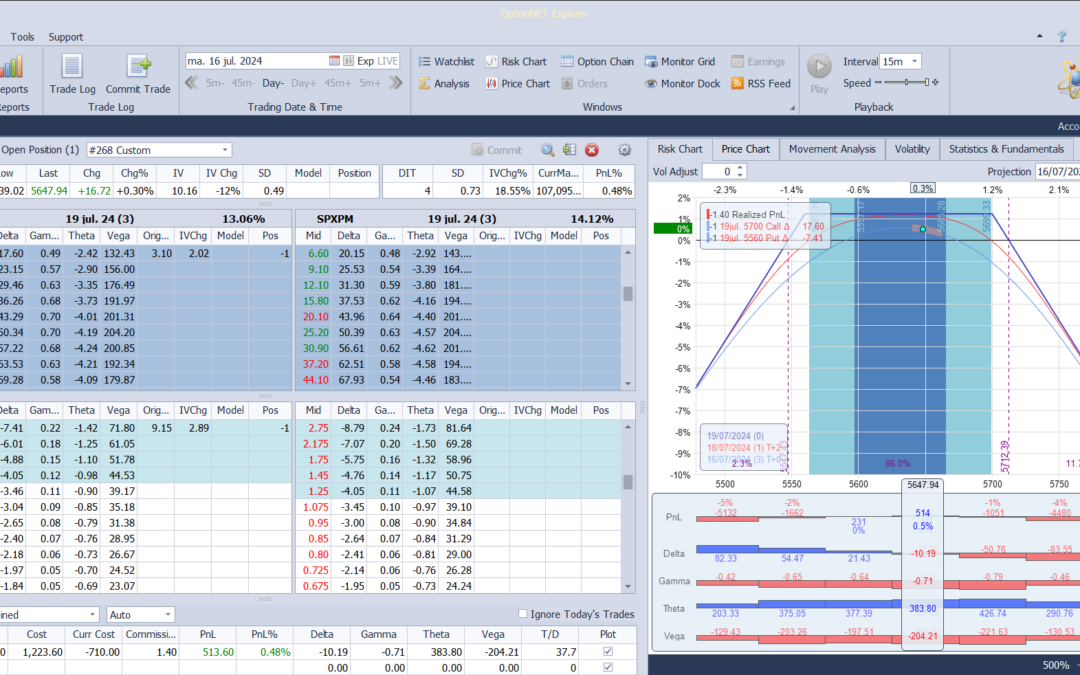Click the upper call chain vertical scrollbar
Screen dimensions: 1080x675
(627, 318)
